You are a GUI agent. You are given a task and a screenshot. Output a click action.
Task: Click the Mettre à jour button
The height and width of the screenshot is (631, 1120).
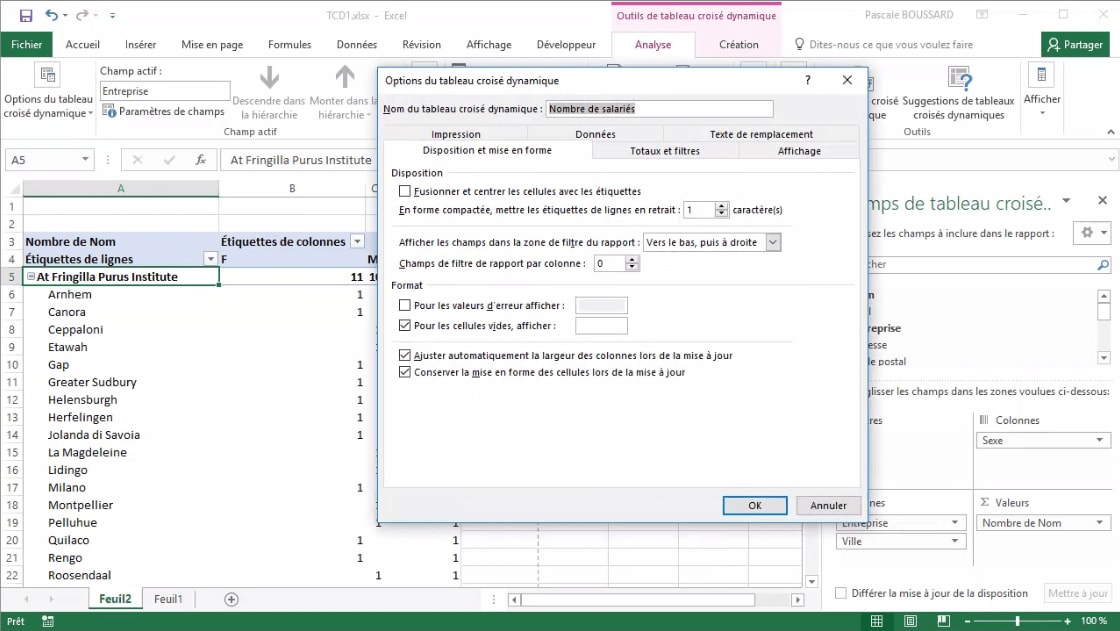pyautogui.click(x=1078, y=593)
